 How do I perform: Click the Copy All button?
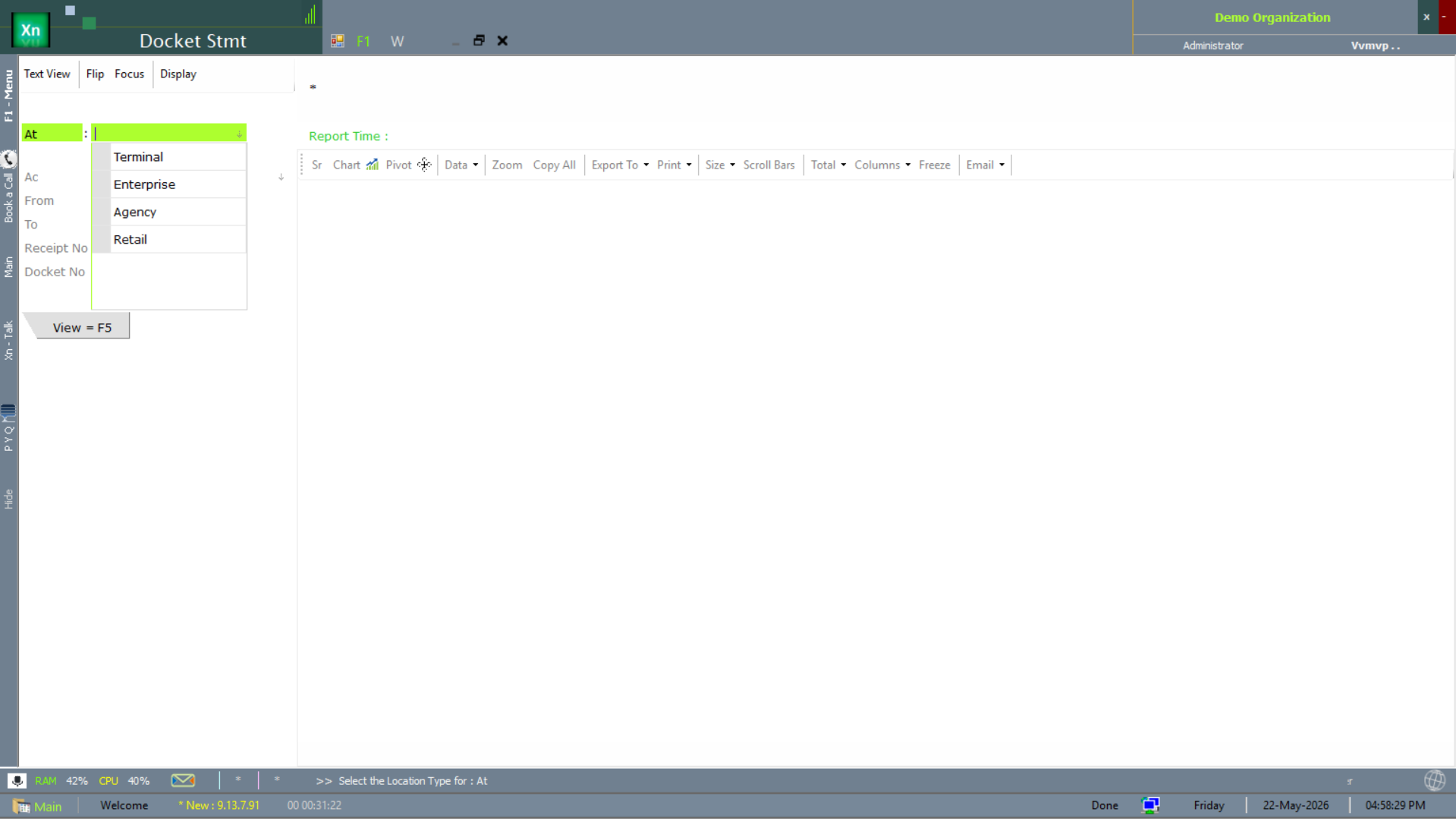click(554, 165)
